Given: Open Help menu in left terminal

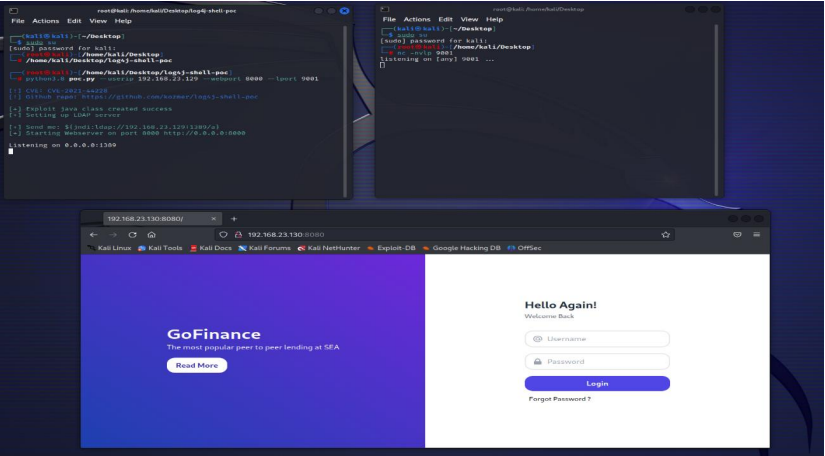Looking at the screenshot, I should point(123,21).
